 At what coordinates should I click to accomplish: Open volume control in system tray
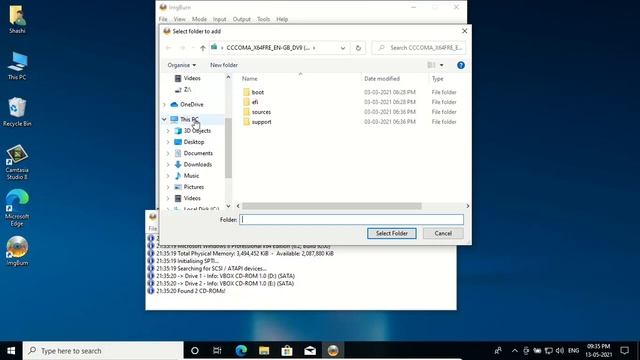tap(560, 351)
